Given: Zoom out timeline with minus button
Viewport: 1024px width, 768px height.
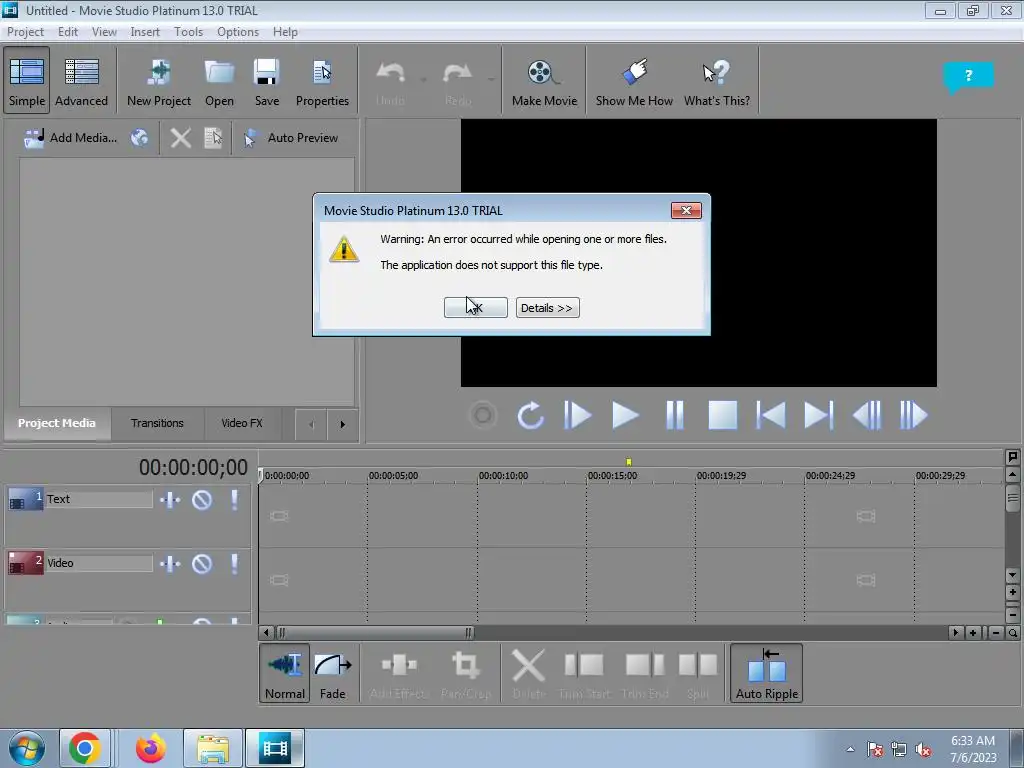Looking at the screenshot, I should (x=995, y=632).
